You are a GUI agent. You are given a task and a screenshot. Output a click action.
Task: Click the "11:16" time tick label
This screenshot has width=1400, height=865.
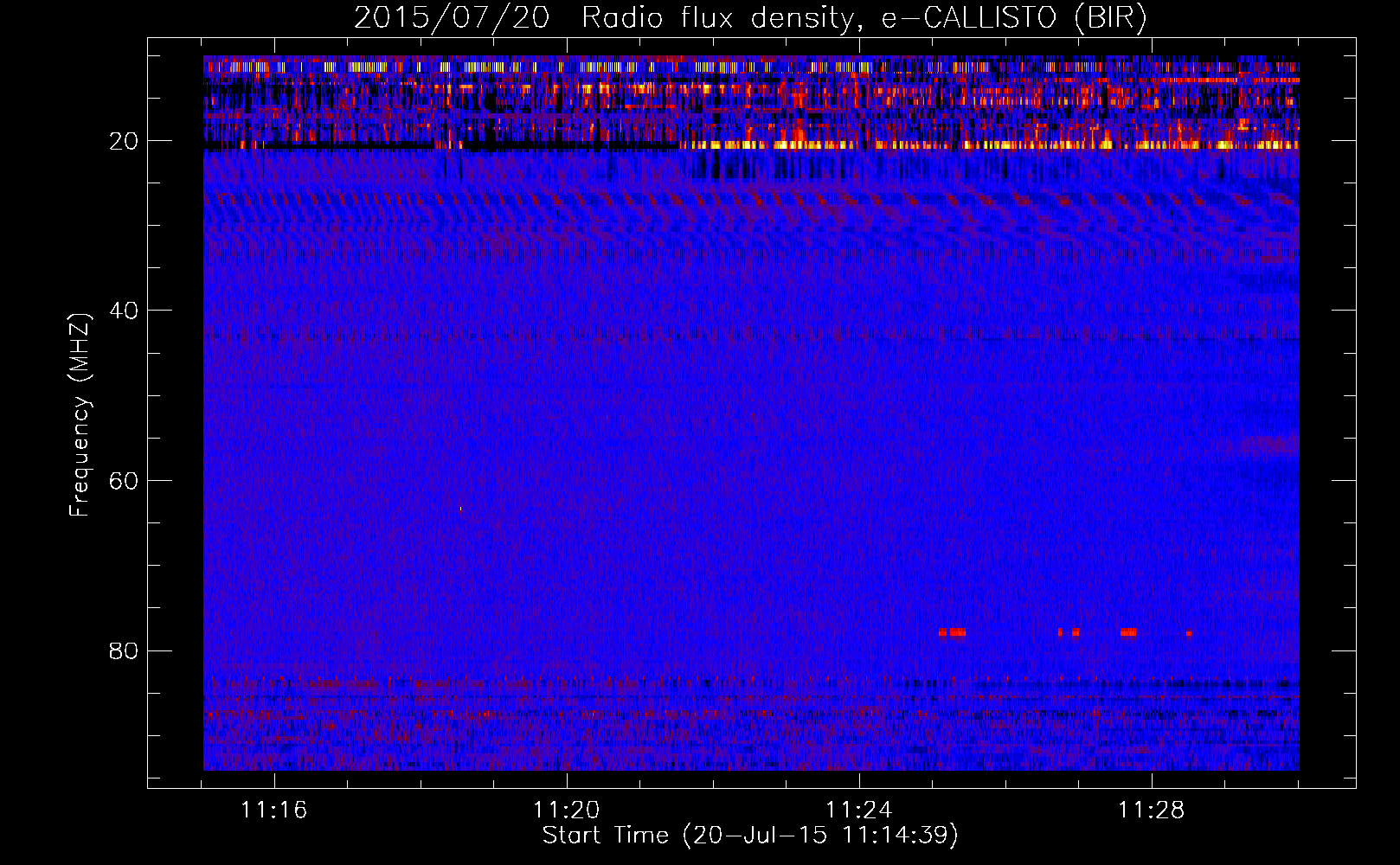point(274,811)
